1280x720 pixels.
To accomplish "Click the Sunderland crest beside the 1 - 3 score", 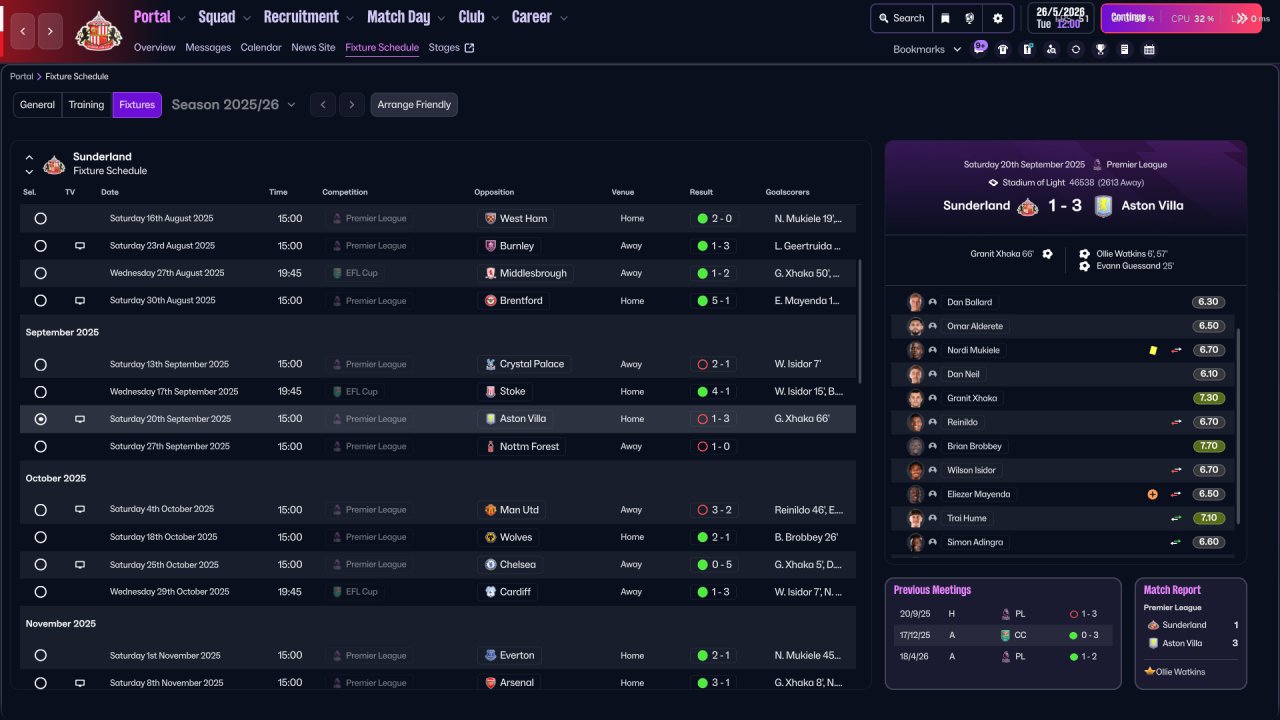I will [1027, 206].
